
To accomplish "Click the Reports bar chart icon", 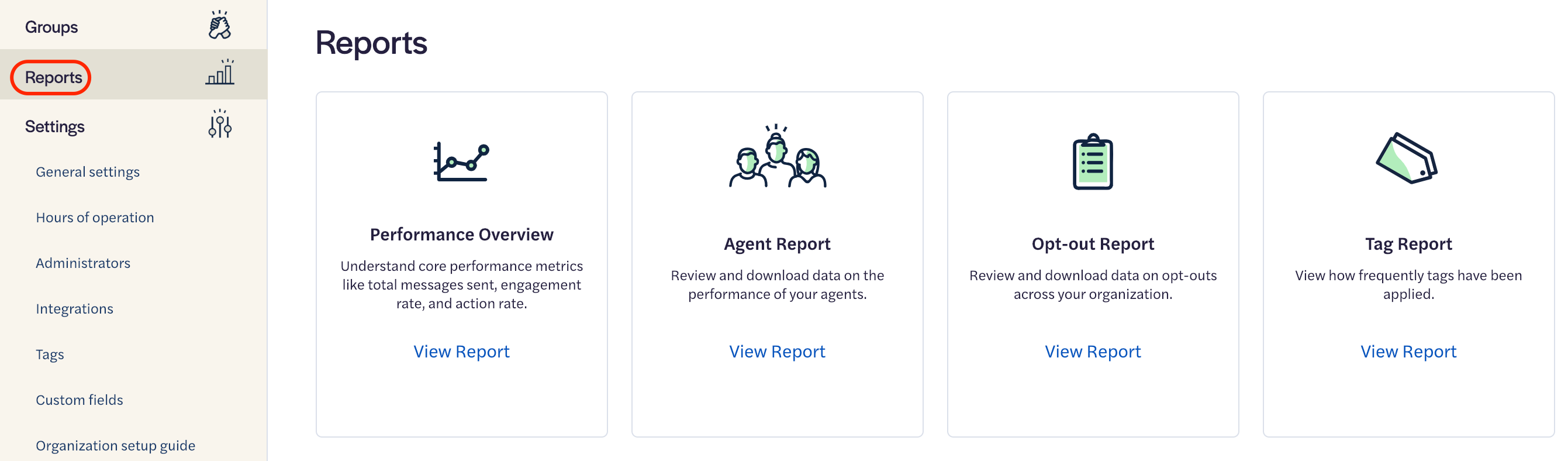I will [x=220, y=73].
